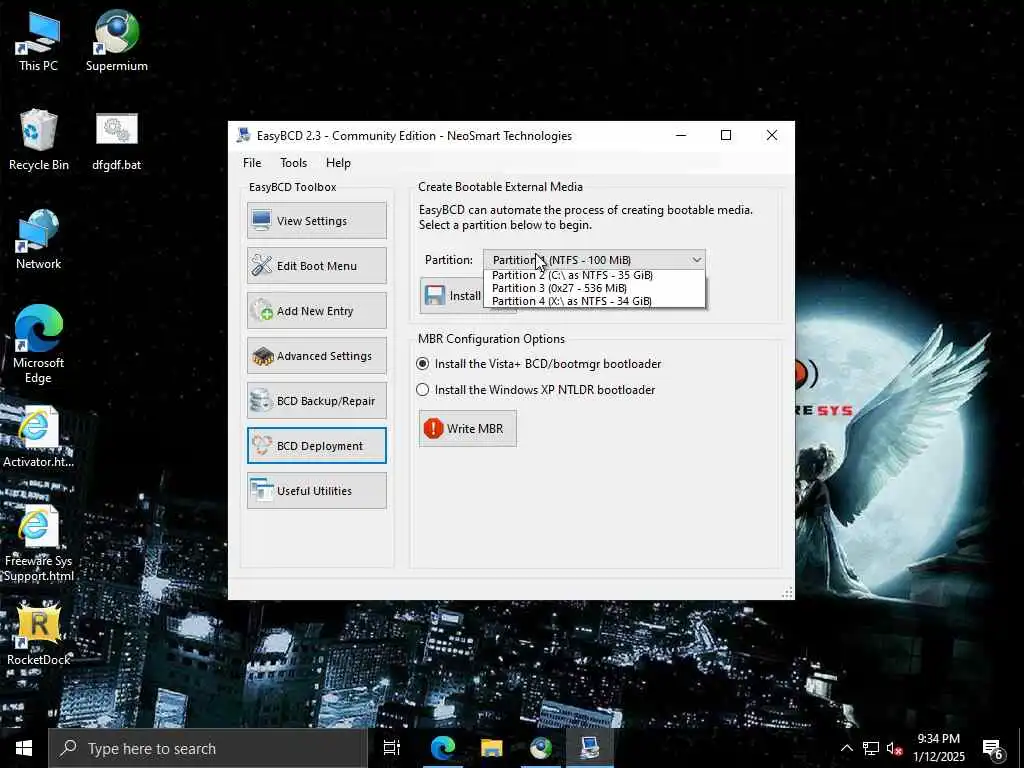Close the EasyBCD window

tap(772, 135)
